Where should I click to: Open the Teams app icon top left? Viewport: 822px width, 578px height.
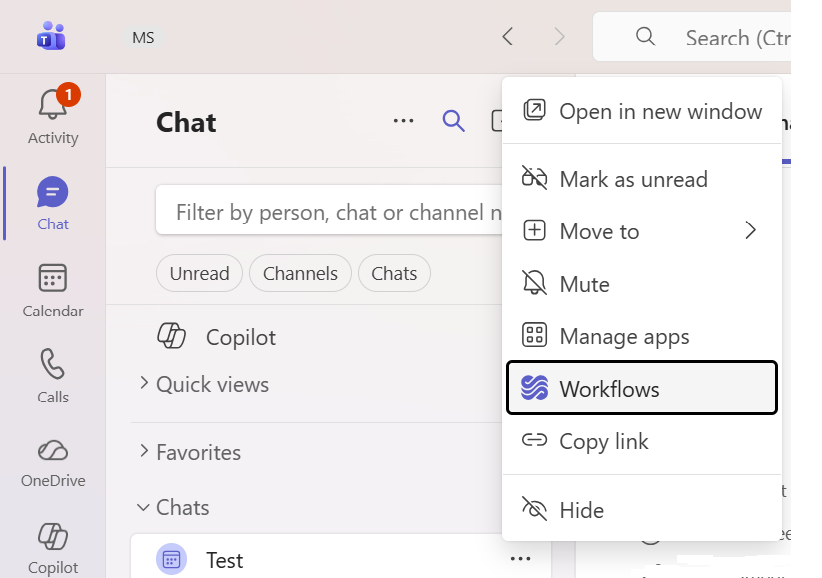(51, 36)
